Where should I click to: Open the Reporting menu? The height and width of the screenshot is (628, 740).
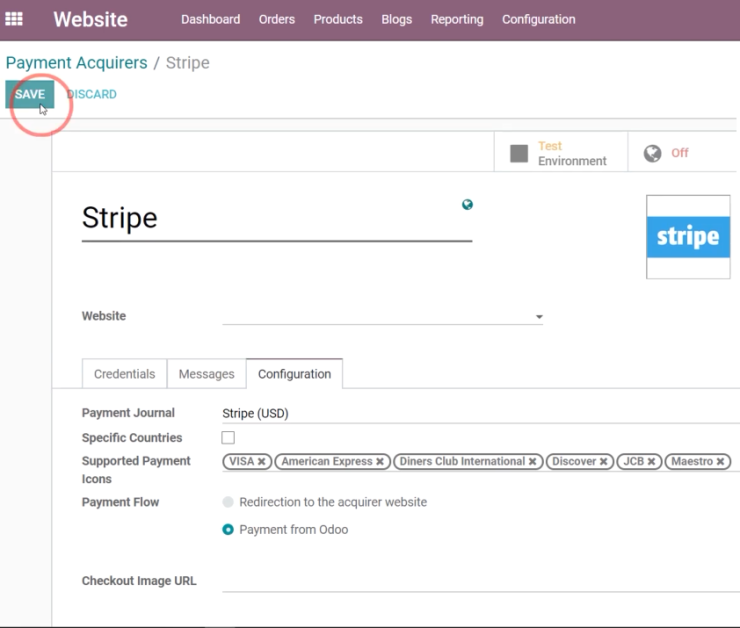point(457,19)
